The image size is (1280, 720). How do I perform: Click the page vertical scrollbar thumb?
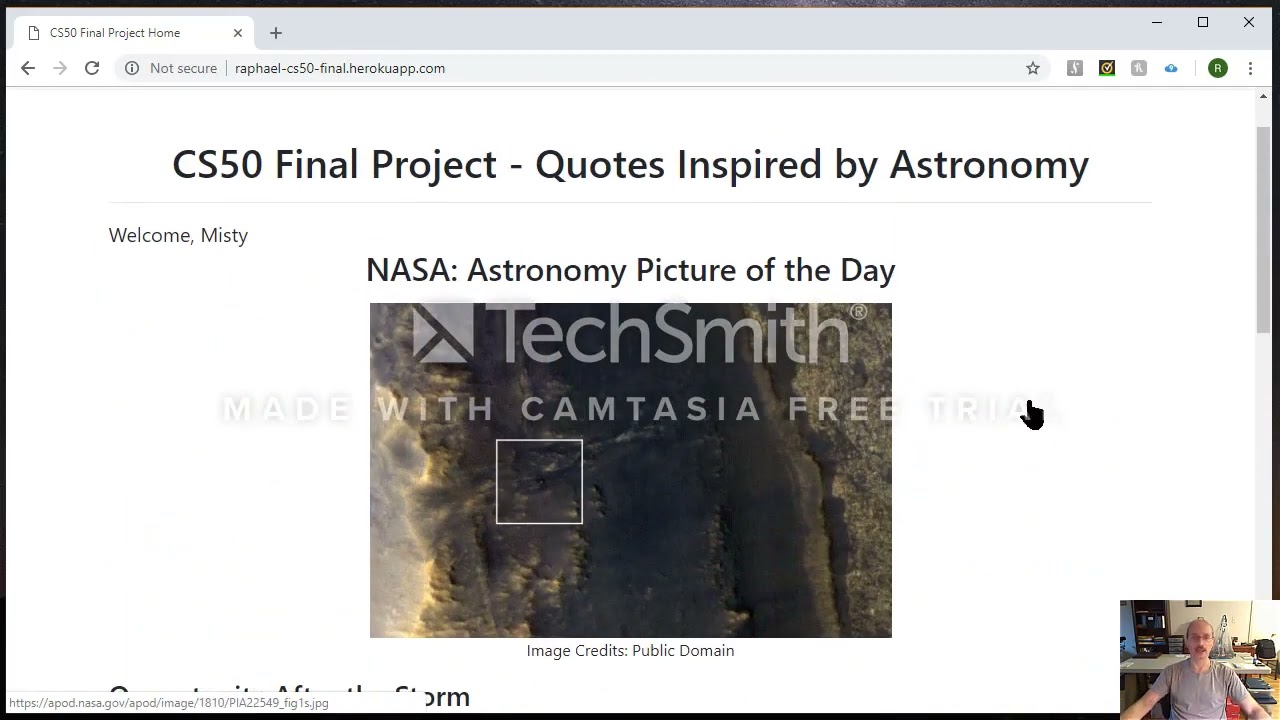tap(1264, 230)
